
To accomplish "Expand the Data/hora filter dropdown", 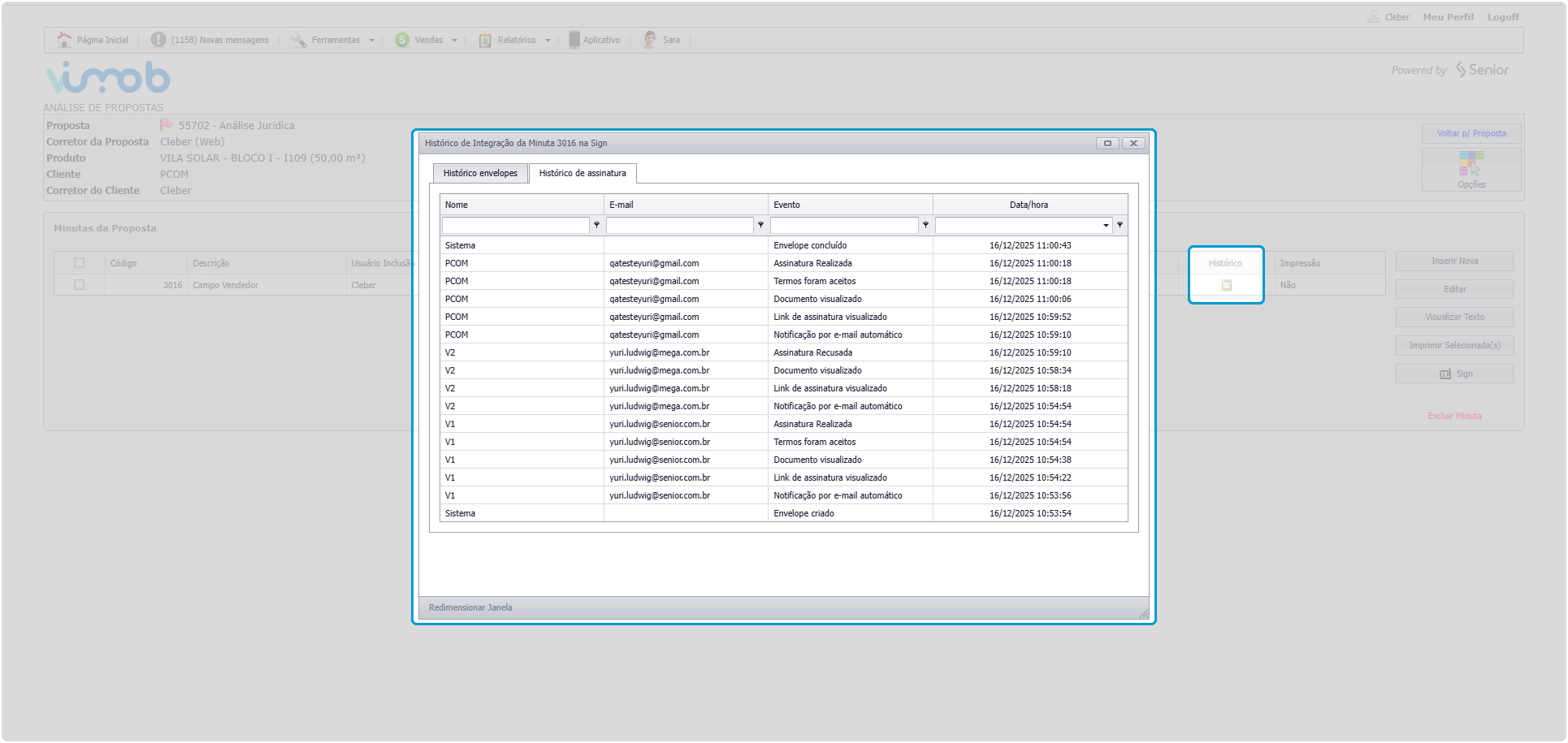I will [1105, 225].
